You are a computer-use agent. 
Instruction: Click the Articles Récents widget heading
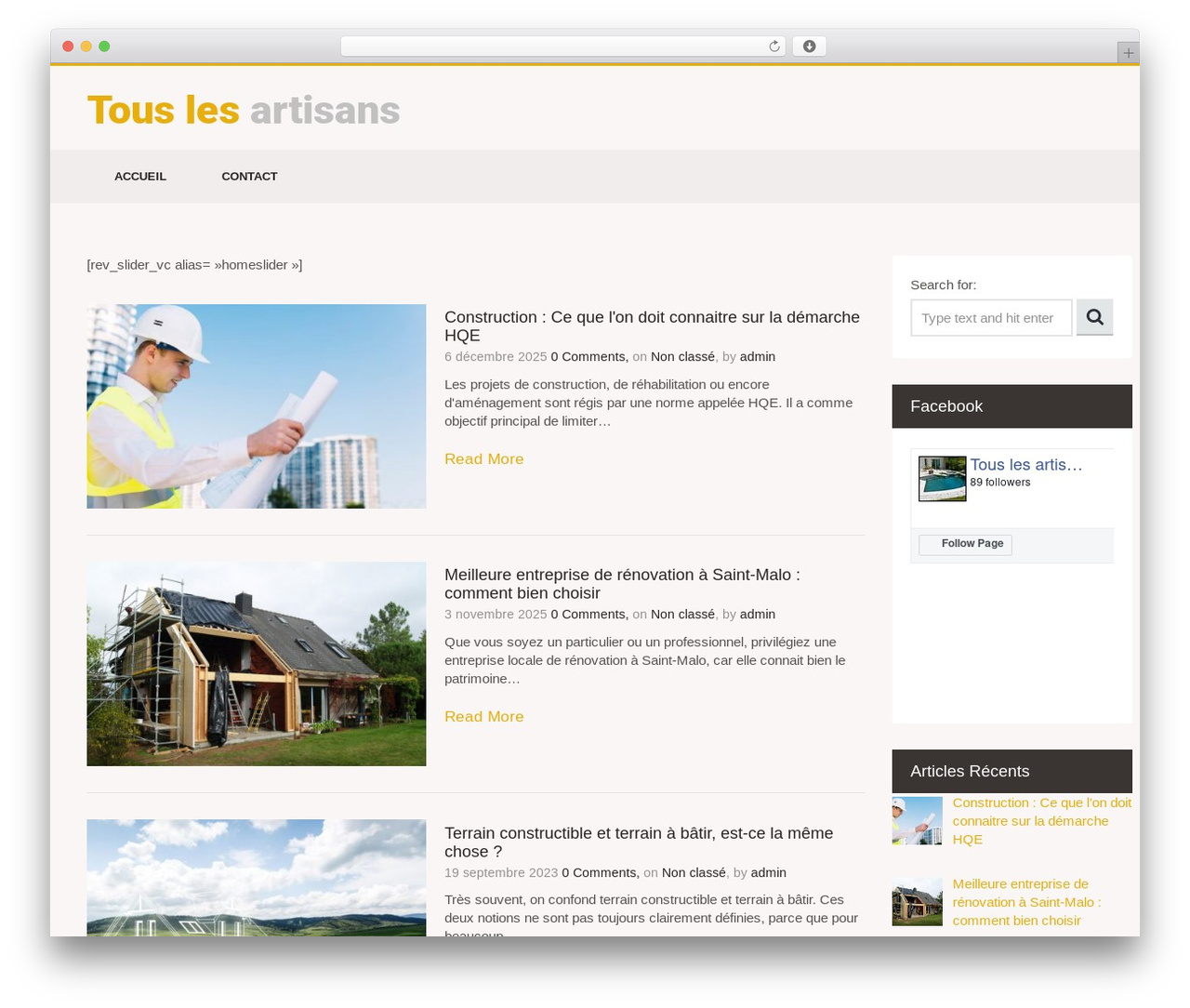[x=1012, y=771]
